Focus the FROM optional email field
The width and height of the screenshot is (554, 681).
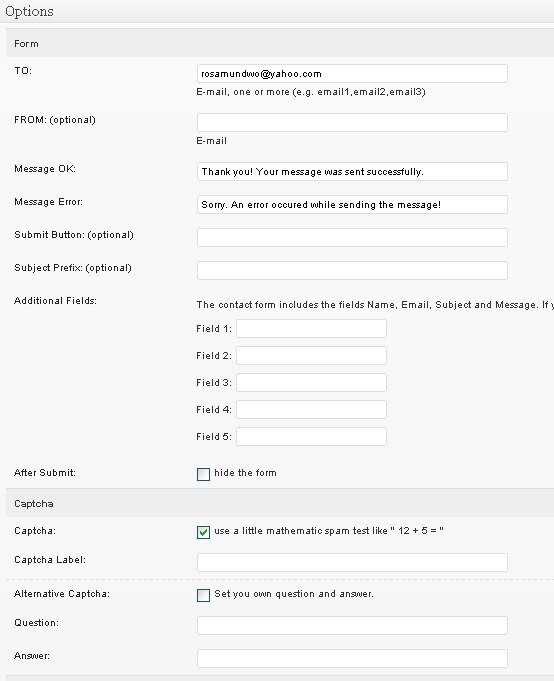click(352, 122)
